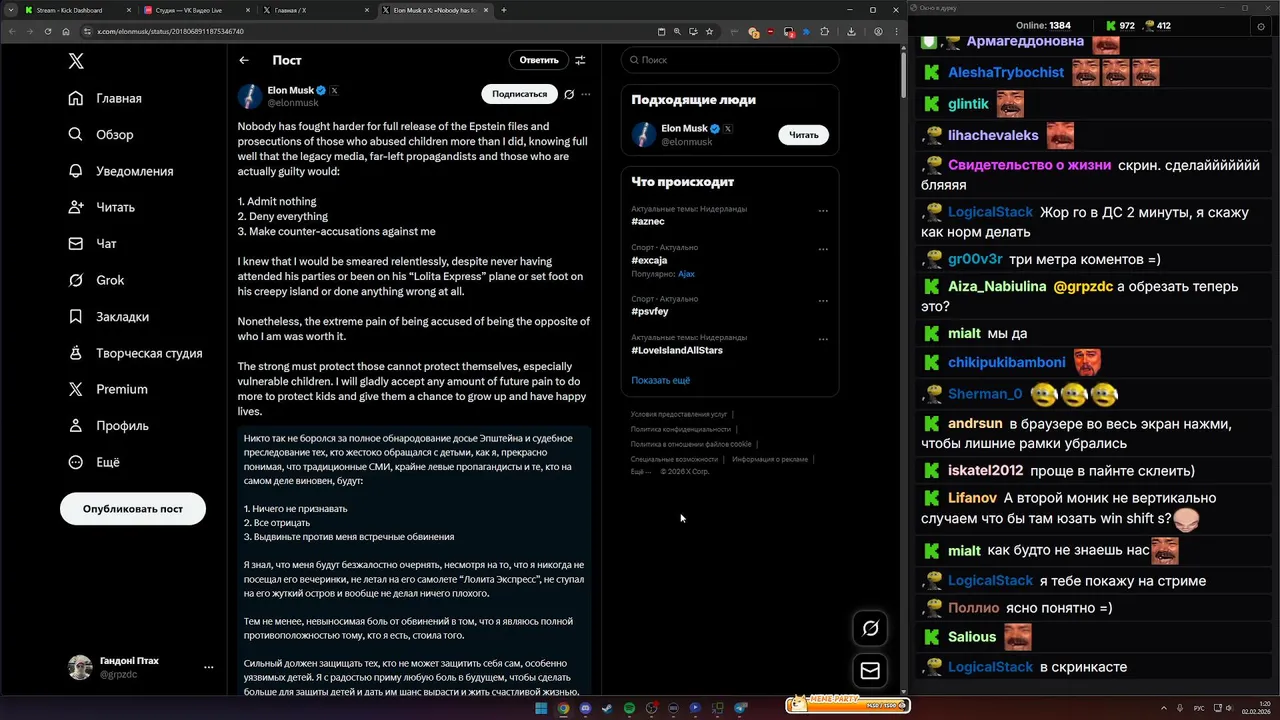Viewport: 1280px width, 720px height.
Task: Open Условия предоставления услуг link
Action: 679,414
